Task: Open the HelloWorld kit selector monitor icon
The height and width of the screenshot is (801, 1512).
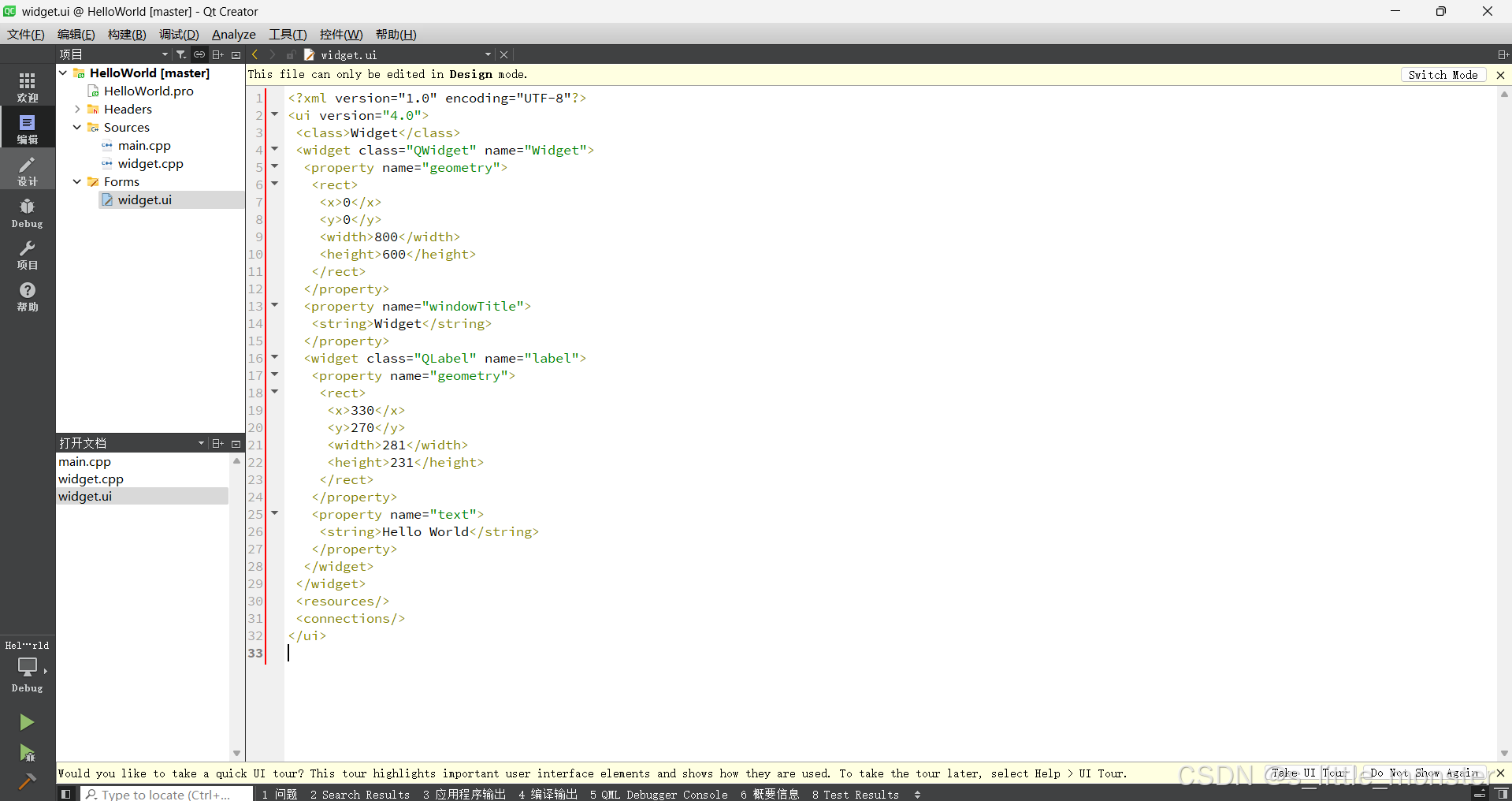Action: (x=28, y=667)
